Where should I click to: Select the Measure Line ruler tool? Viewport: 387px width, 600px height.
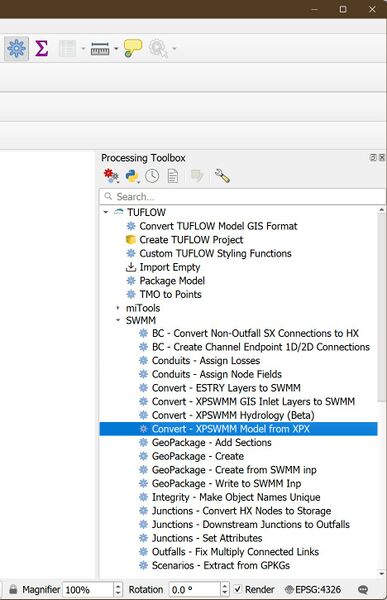100,49
